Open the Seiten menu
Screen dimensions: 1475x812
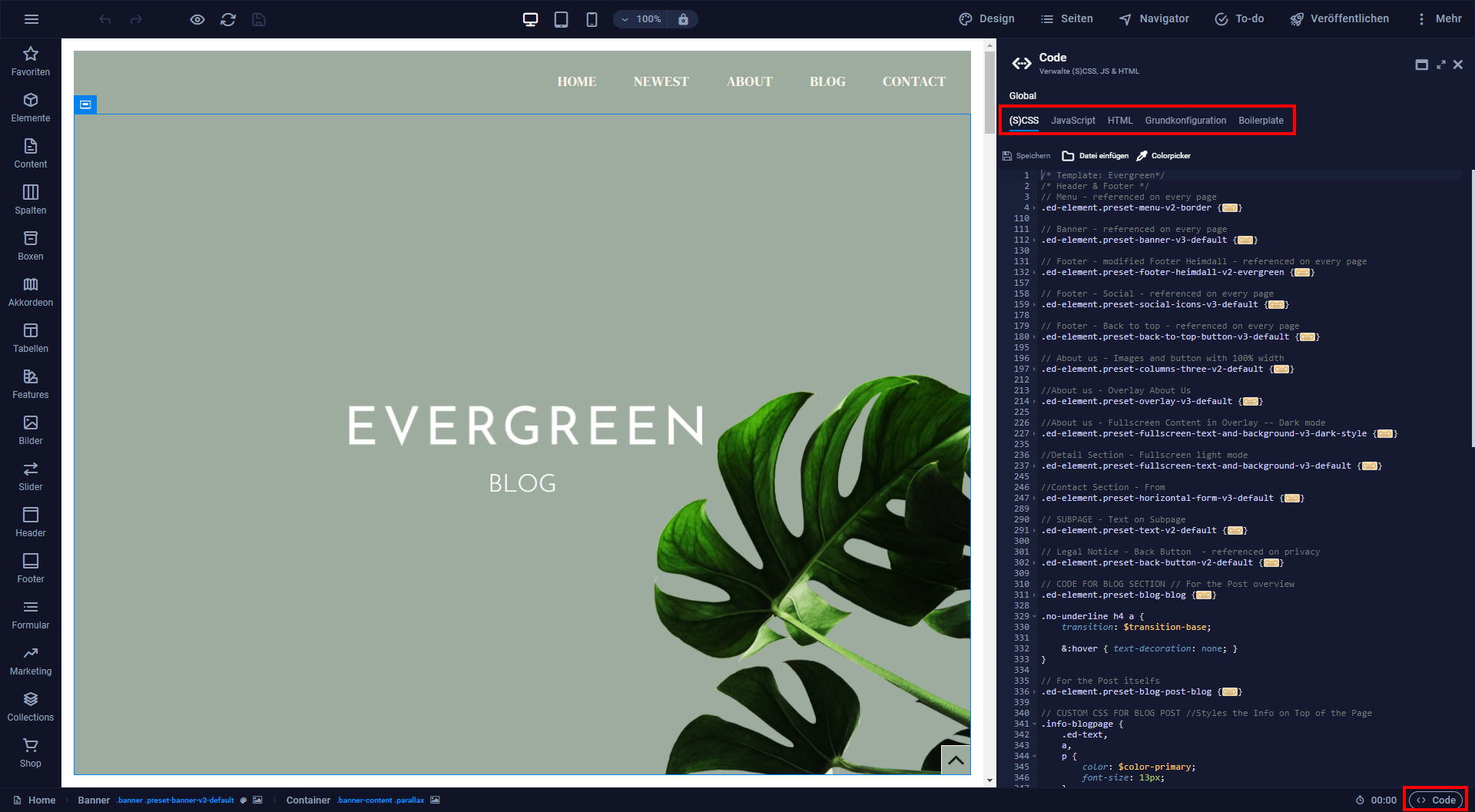(1066, 19)
